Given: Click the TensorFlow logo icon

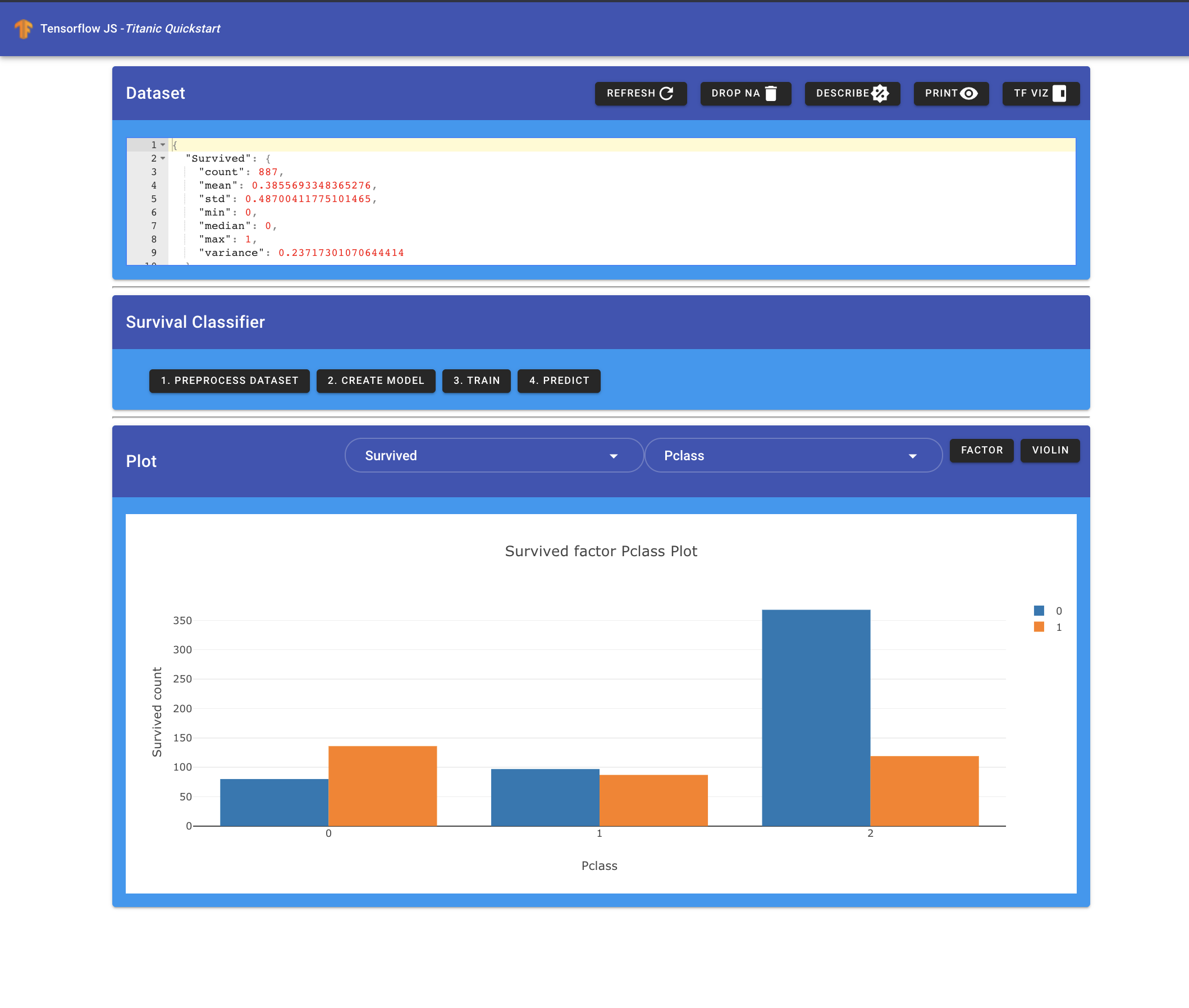Looking at the screenshot, I should pos(24,29).
